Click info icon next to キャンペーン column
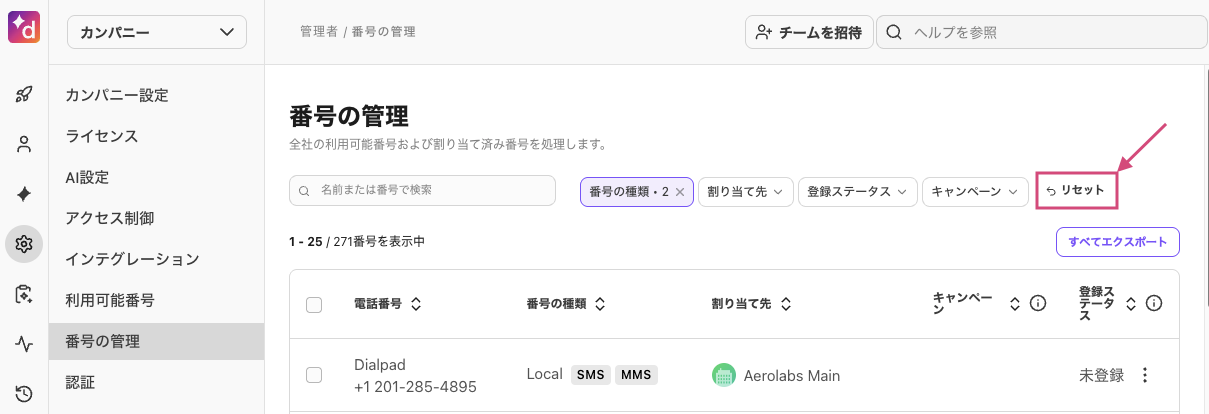 click(1038, 303)
